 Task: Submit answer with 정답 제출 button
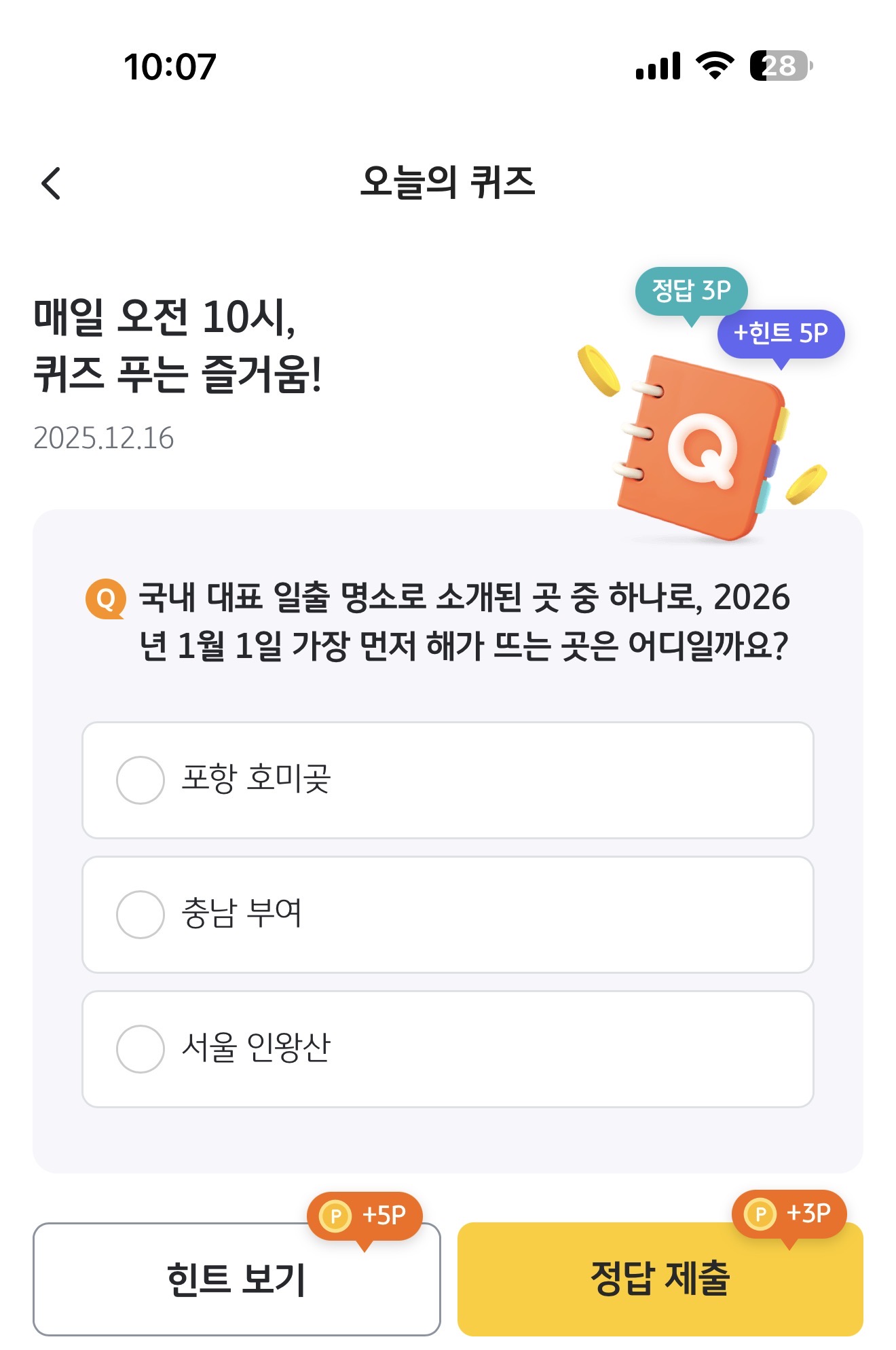coord(660,1279)
